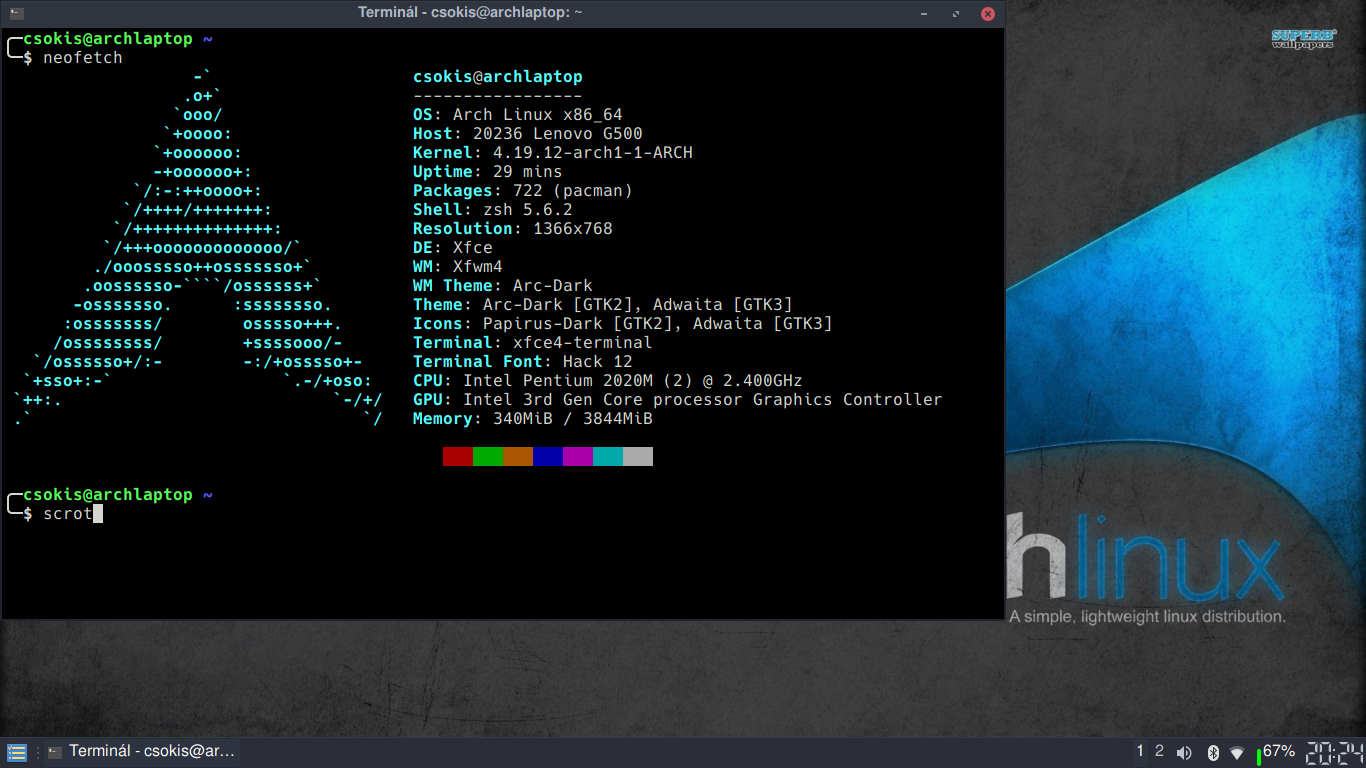Click the magenta color block in neofetch
Screen dimensions: 1366x768
tap(578, 456)
